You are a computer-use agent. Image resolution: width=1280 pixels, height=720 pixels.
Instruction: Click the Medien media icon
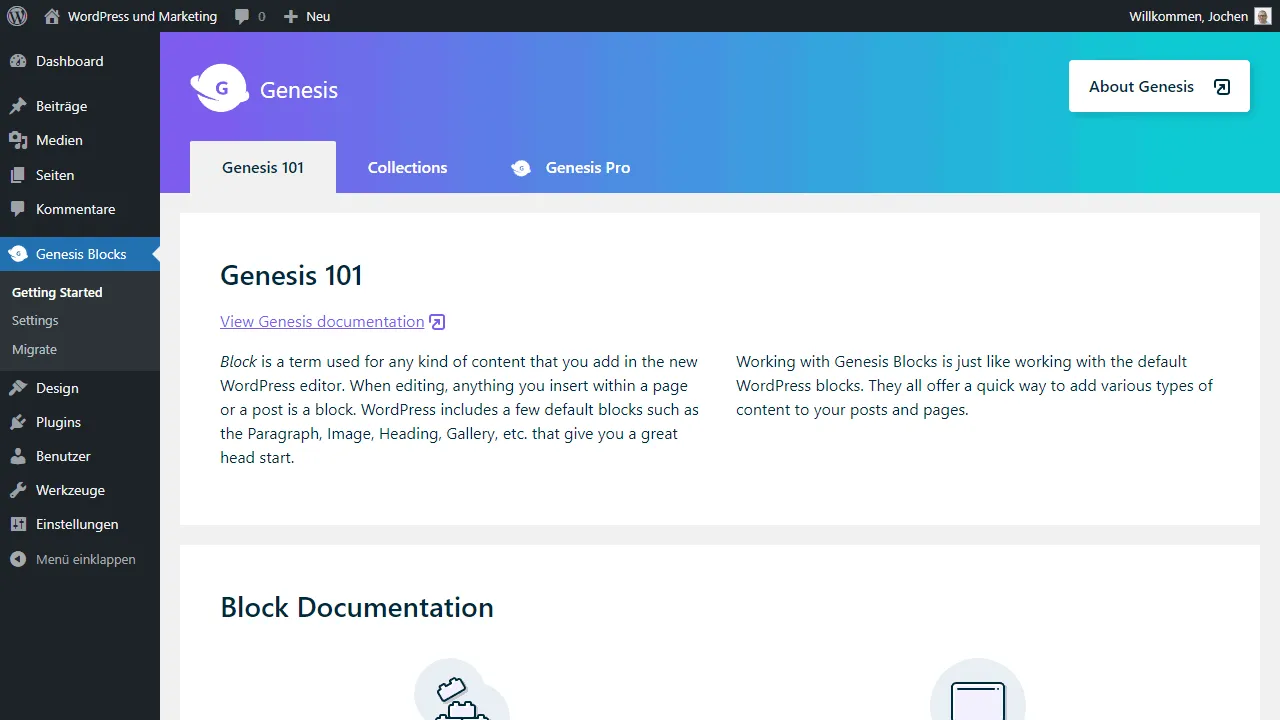[x=18, y=140]
